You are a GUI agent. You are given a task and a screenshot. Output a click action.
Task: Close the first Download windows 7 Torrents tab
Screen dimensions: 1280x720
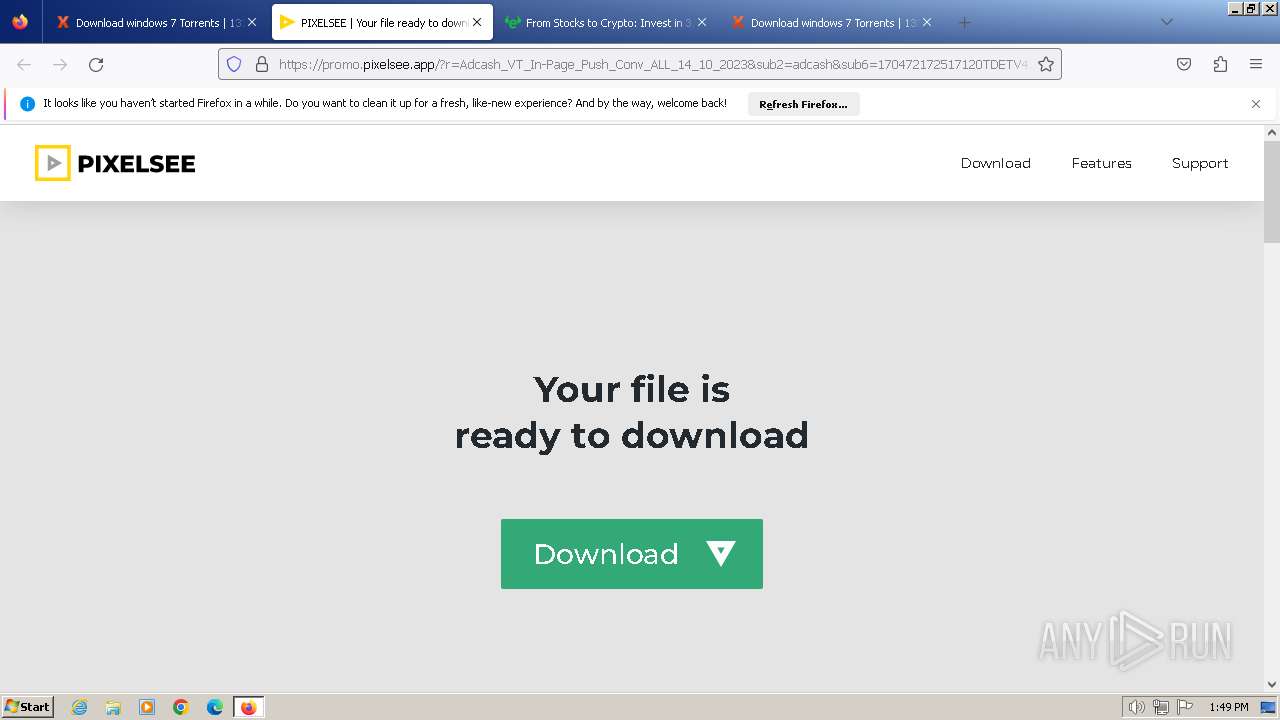252,22
